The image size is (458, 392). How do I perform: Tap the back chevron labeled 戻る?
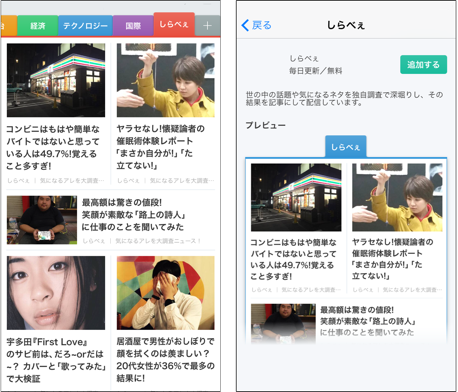click(x=256, y=25)
